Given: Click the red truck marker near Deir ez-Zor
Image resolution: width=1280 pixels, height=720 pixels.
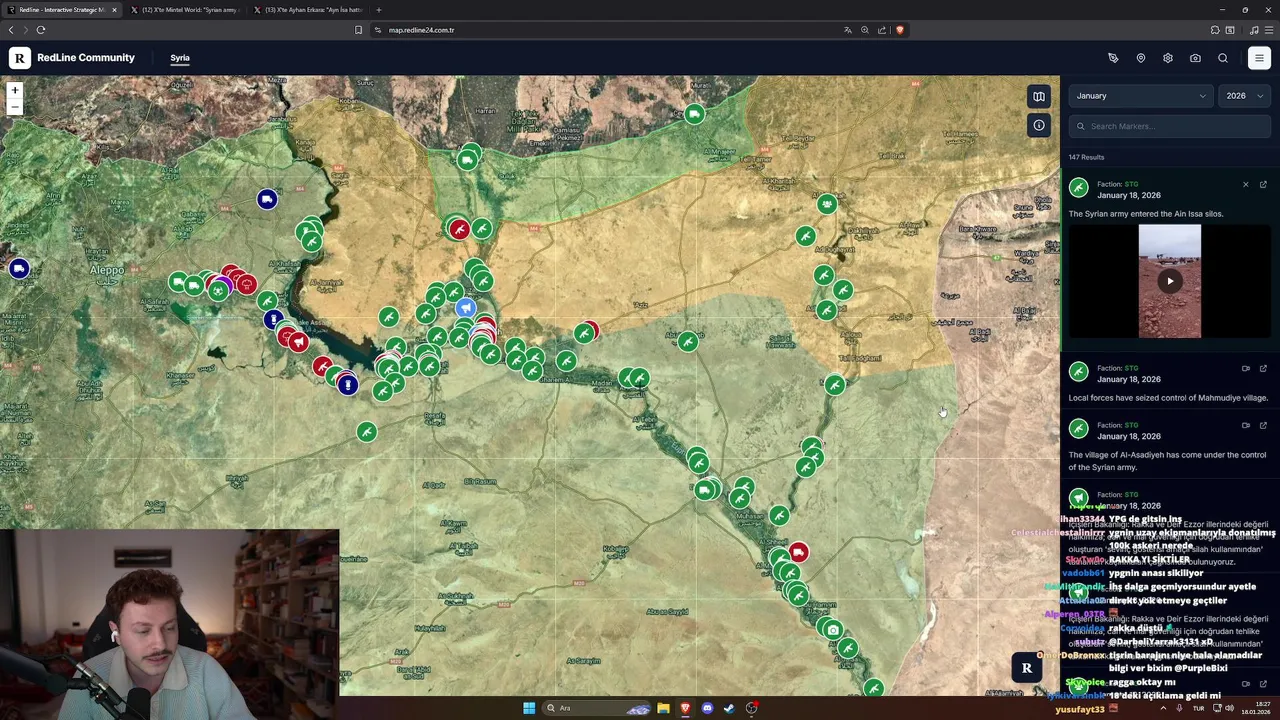Looking at the screenshot, I should [798, 552].
